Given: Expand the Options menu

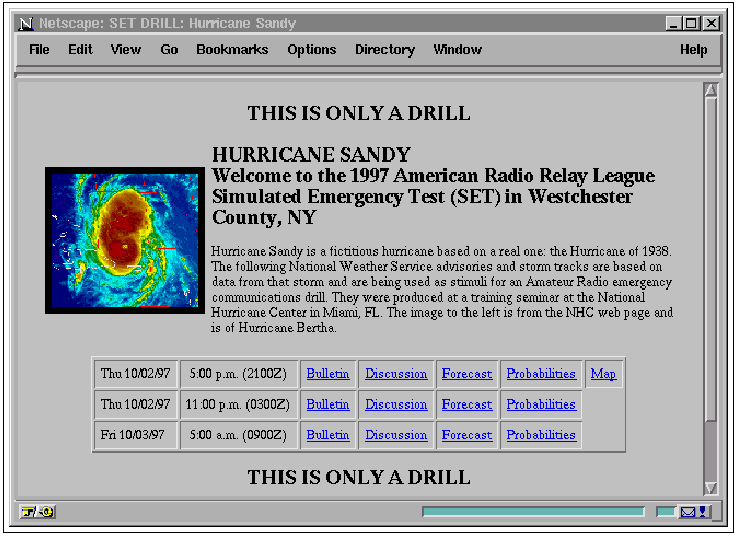Looking at the screenshot, I should click(312, 49).
